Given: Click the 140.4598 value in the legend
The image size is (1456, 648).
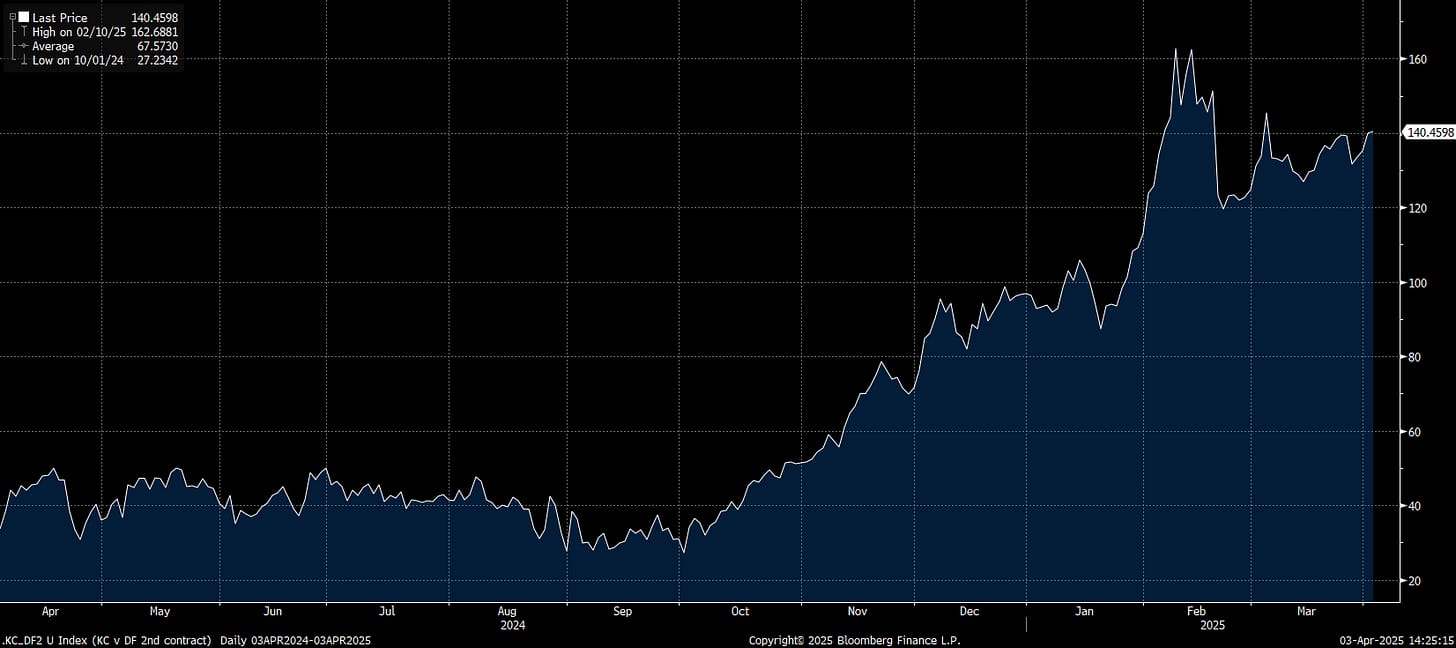Looking at the screenshot, I should pos(155,18).
